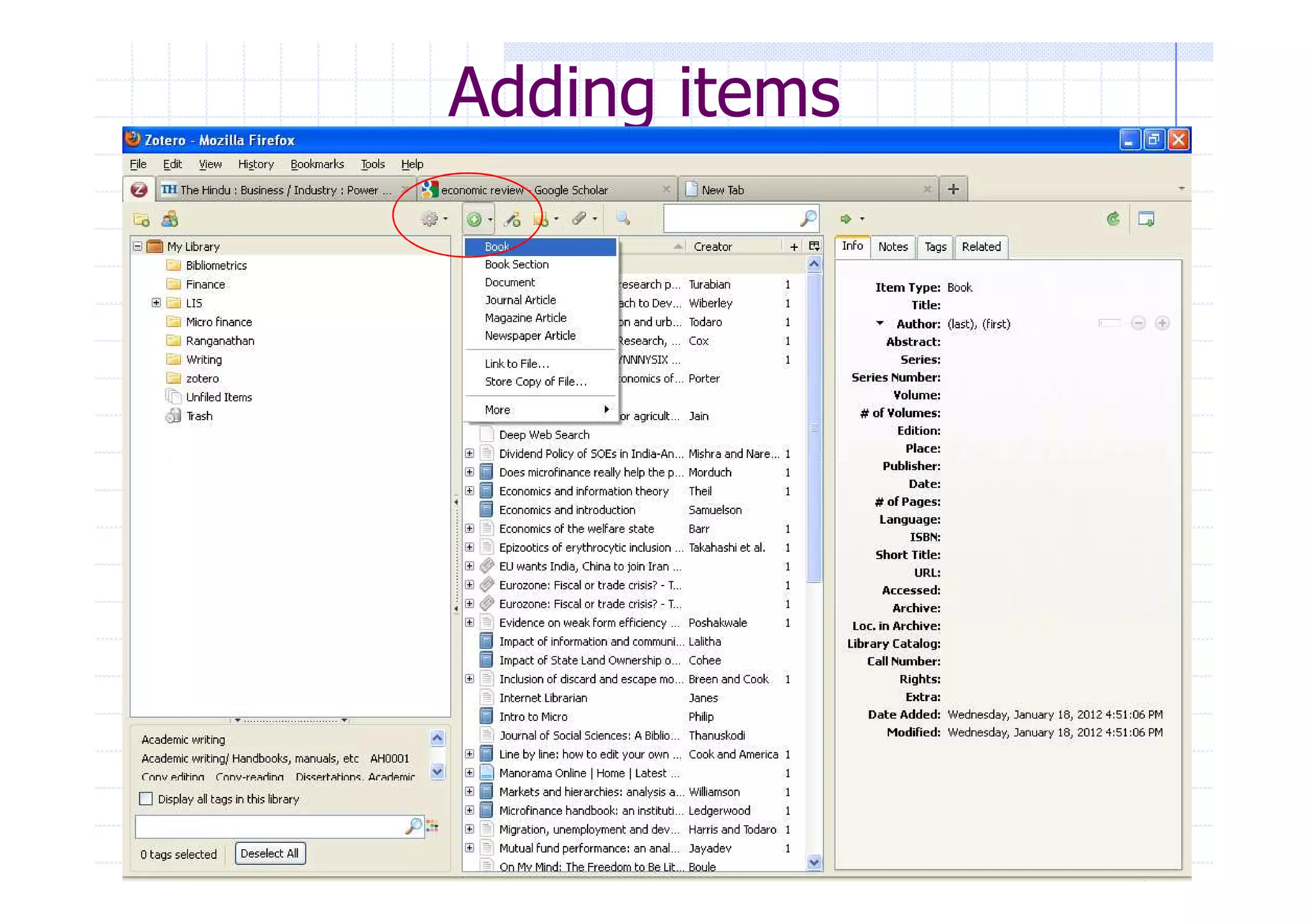Click the New Note icon

click(x=541, y=220)
